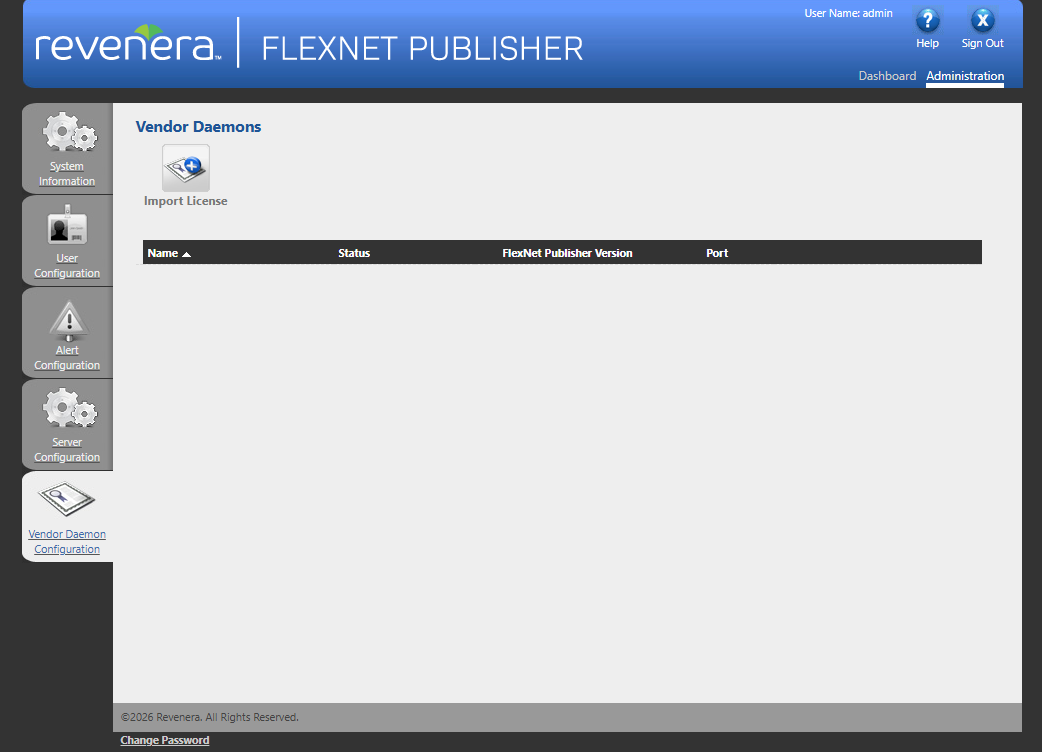Click the System Information link text
Screen dimensions: 1042x752
[67, 173]
